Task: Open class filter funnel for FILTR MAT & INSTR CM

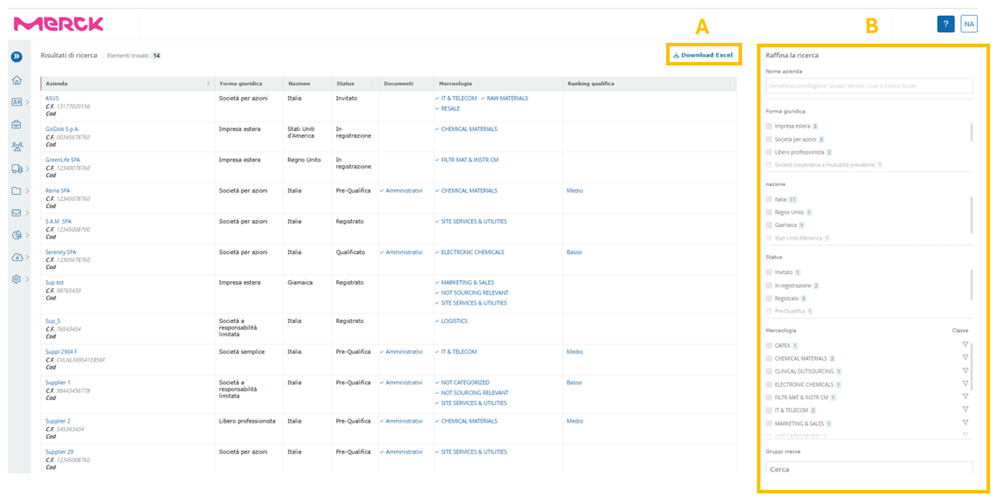Action: (x=965, y=396)
